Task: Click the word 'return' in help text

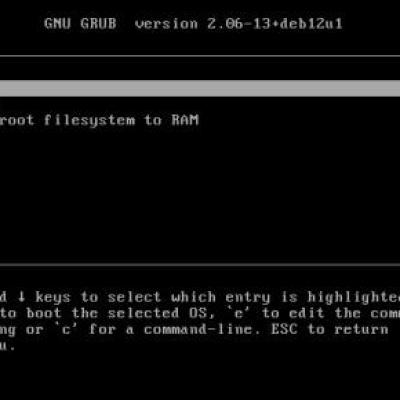Action: coord(361,329)
